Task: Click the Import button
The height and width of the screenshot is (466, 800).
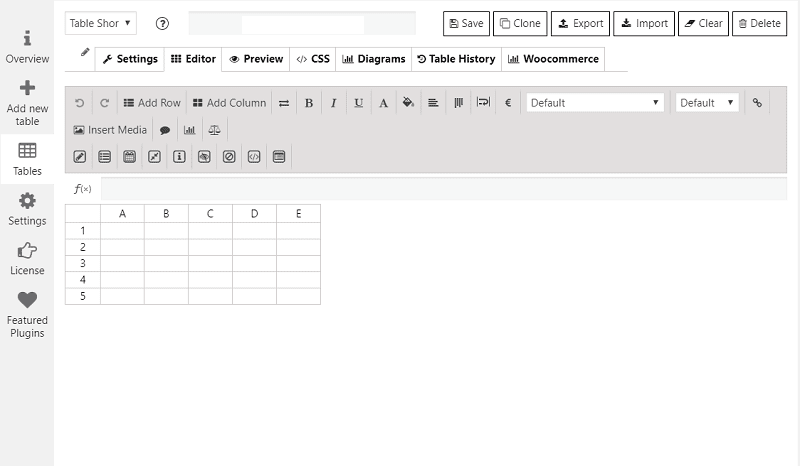Action: [644, 23]
